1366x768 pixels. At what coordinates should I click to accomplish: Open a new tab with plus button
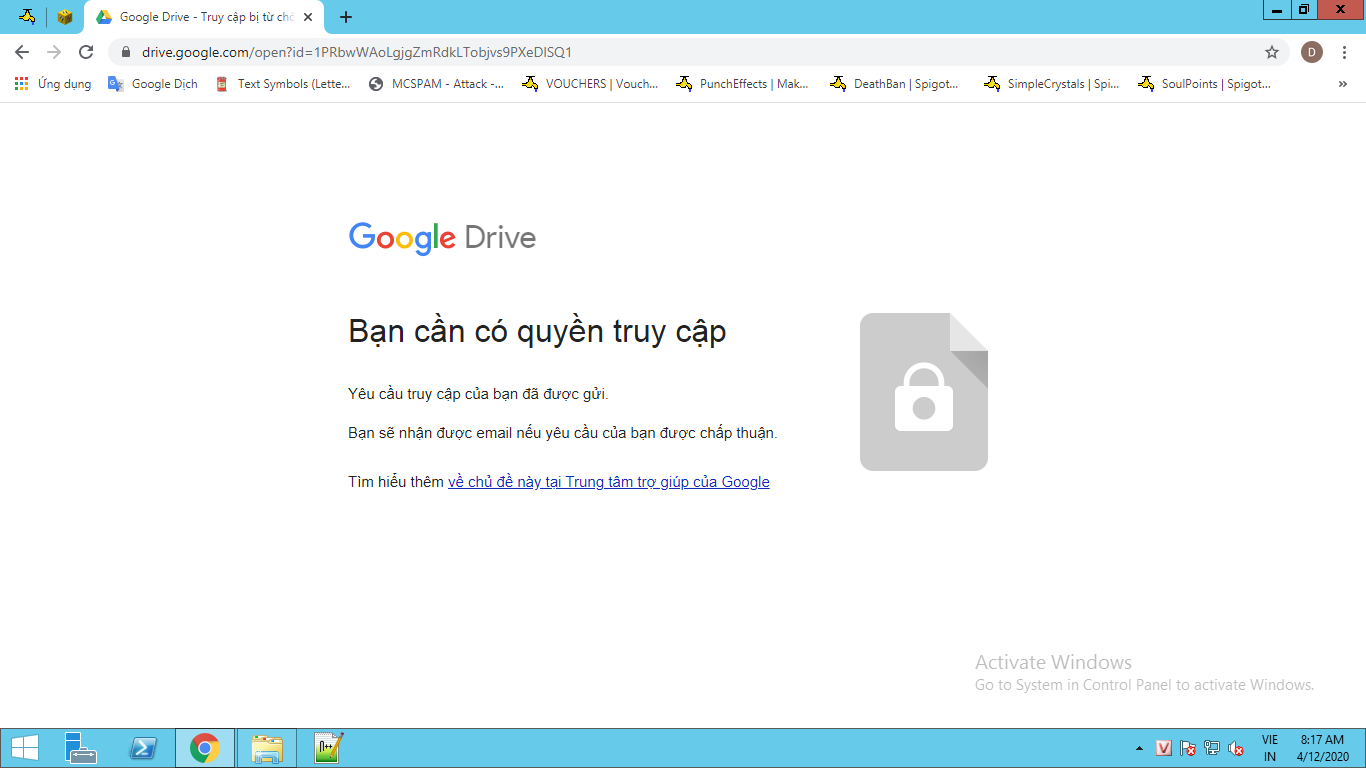346,17
